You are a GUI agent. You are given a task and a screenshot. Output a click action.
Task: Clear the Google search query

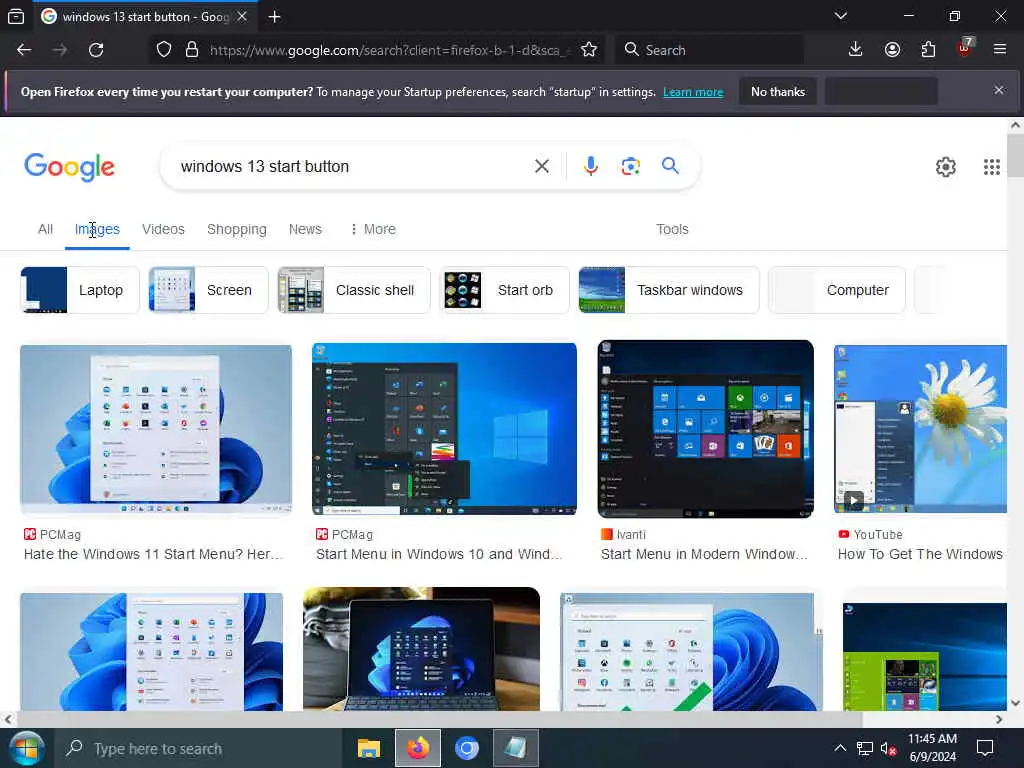tap(541, 167)
